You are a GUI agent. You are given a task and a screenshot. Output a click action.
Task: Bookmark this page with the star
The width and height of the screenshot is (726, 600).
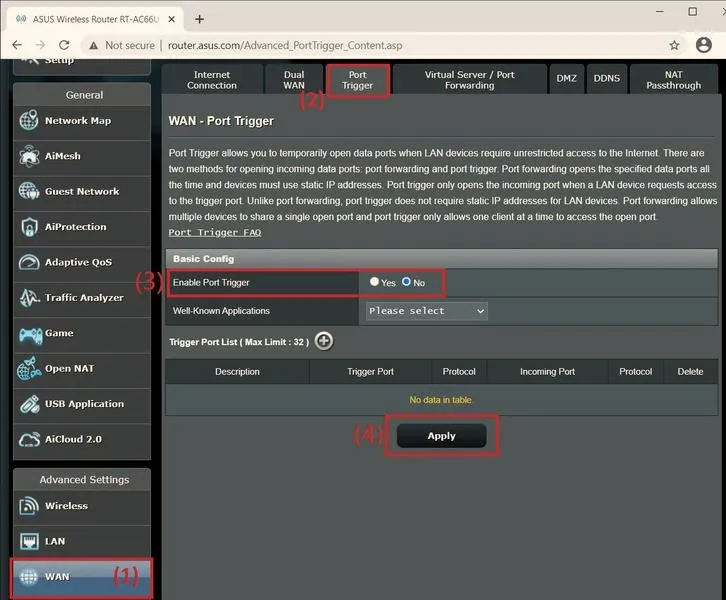674,45
